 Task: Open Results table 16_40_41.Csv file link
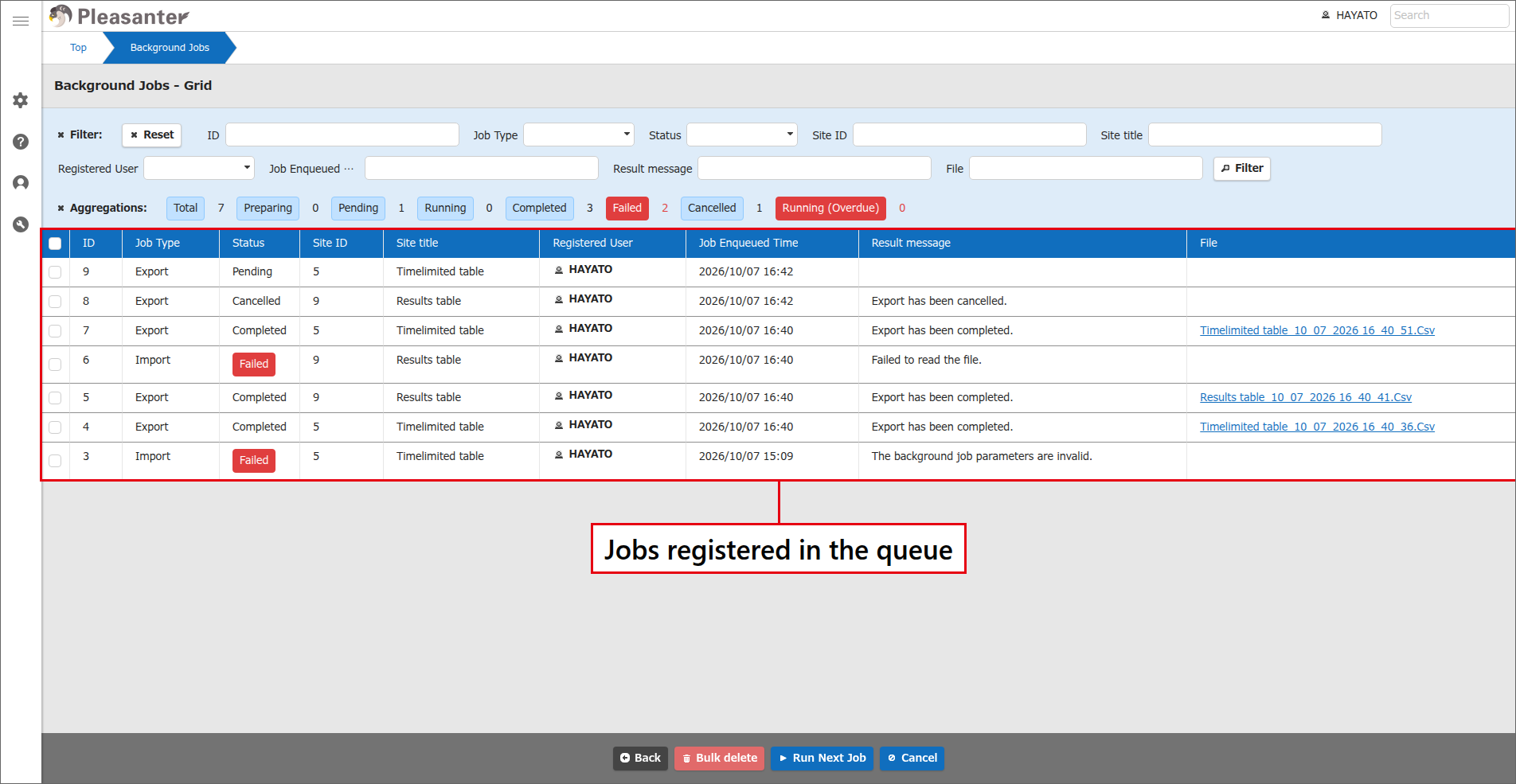pyautogui.click(x=1306, y=397)
